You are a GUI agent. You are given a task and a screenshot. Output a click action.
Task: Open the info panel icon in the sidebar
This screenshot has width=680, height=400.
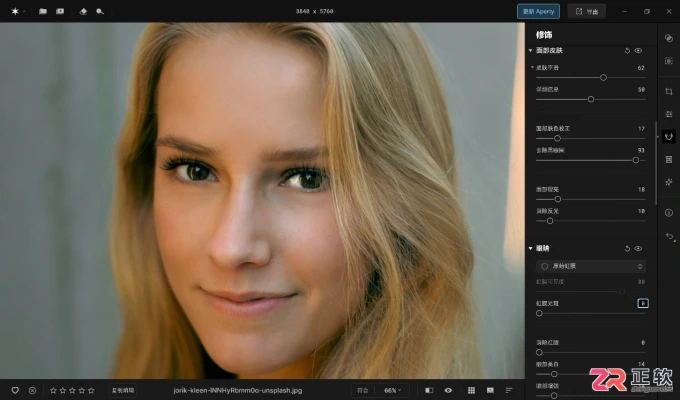(669, 213)
